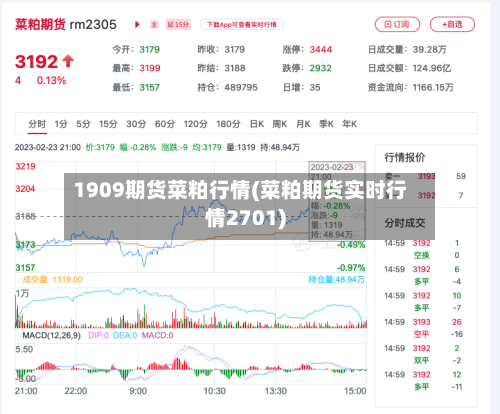
Task: Click the 3204 price axis label
Action: (x=25, y=189)
